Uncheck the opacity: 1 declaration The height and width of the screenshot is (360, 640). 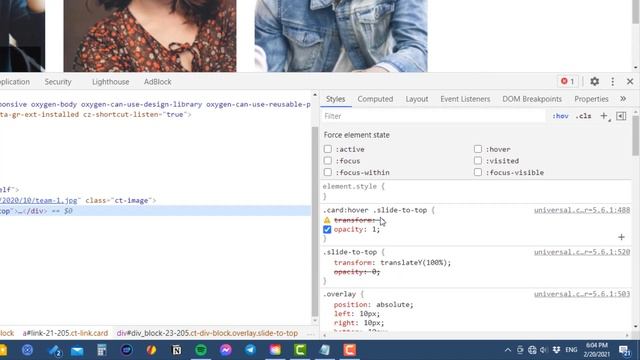pyautogui.click(x=327, y=229)
